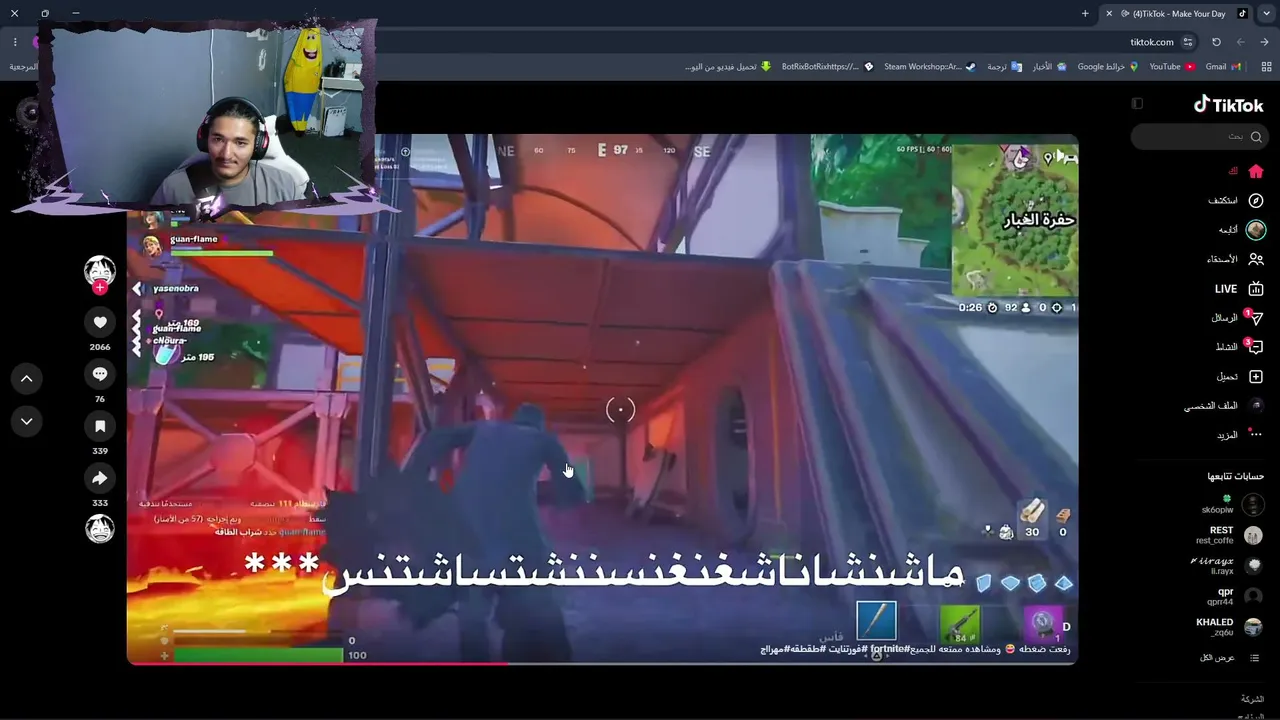Open the Explore compass icon
The width and height of the screenshot is (1280, 720).
(x=1256, y=200)
